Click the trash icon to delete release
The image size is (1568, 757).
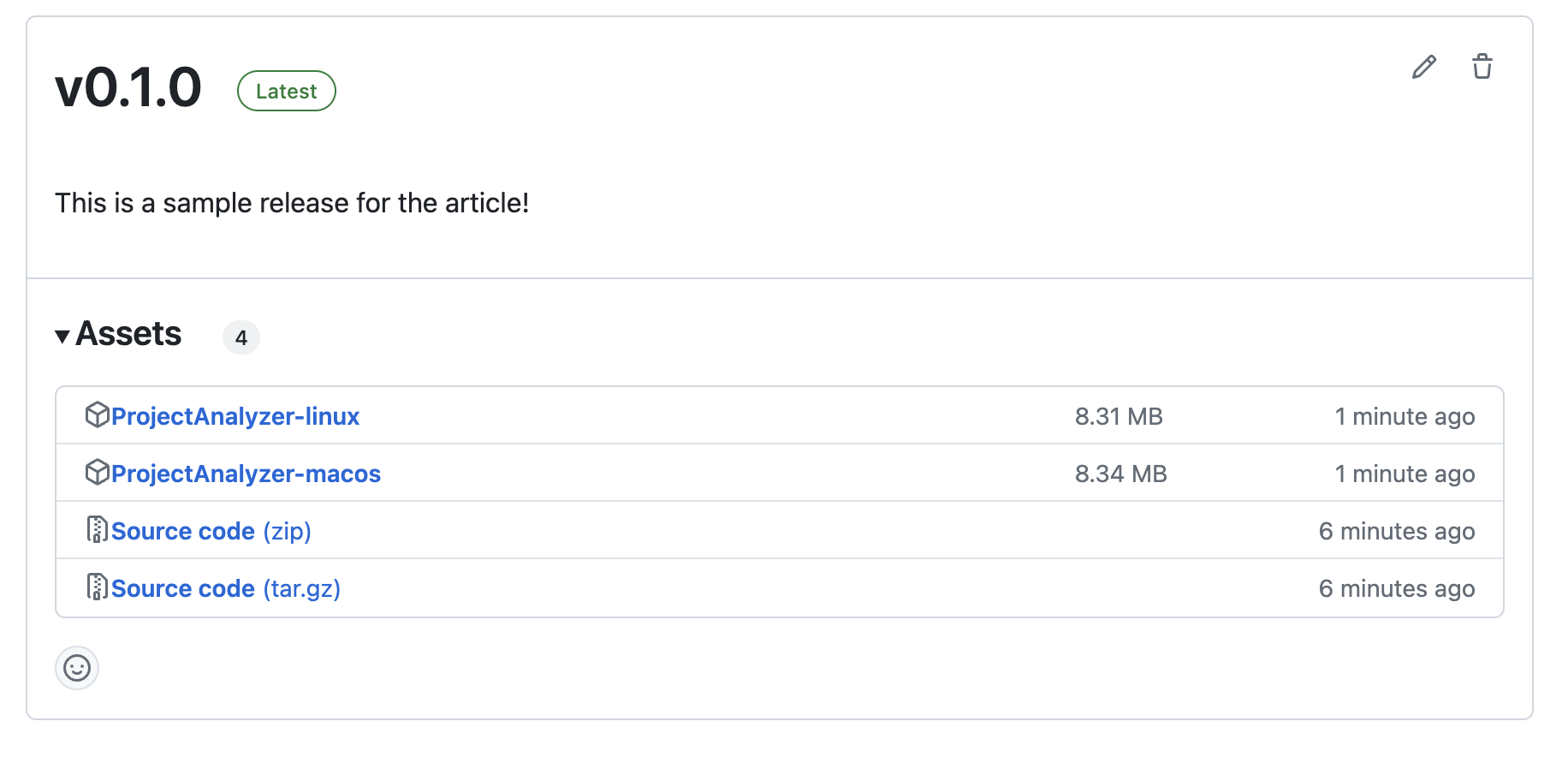(1482, 67)
